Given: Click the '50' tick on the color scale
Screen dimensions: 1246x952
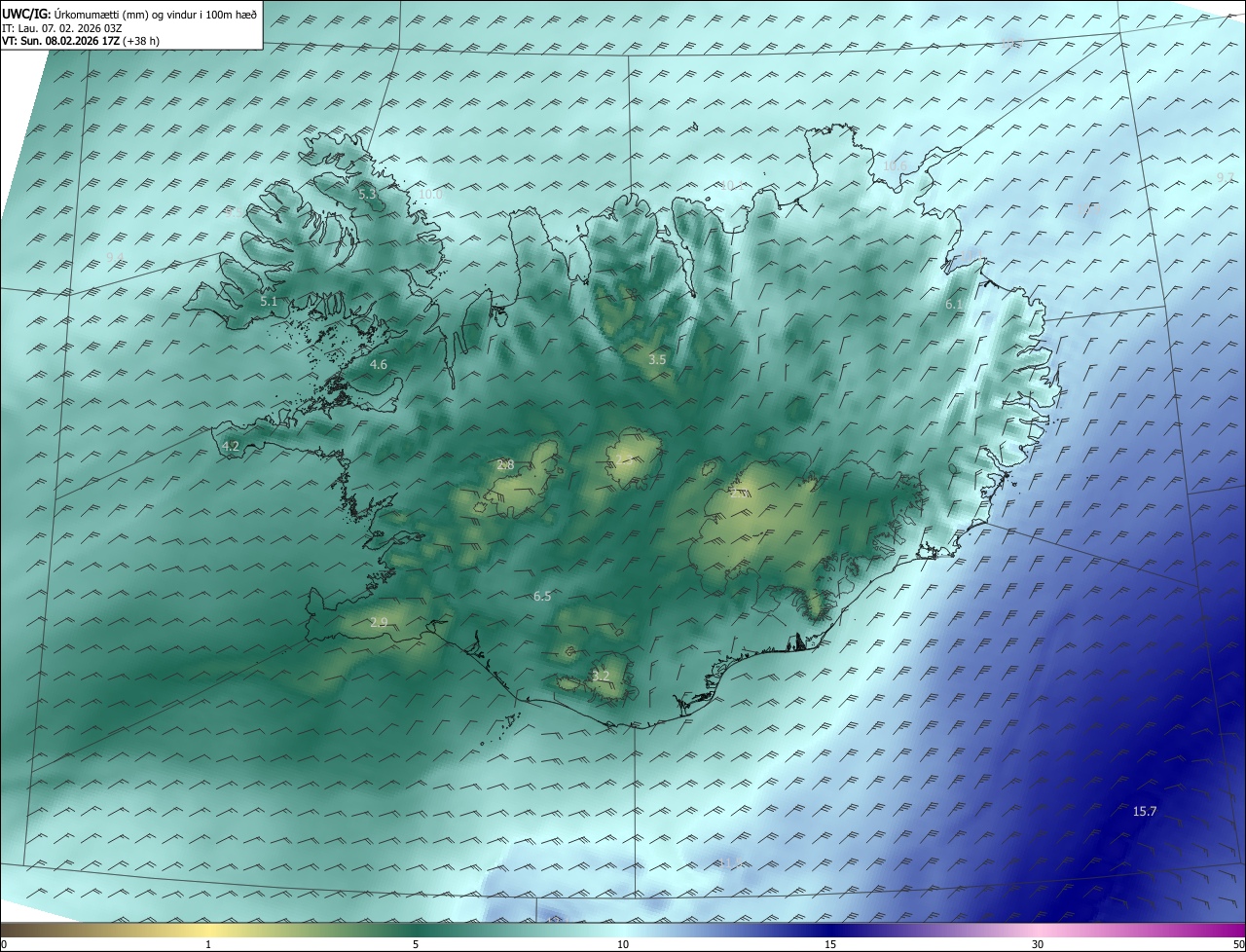Looking at the screenshot, I should point(1238,944).
